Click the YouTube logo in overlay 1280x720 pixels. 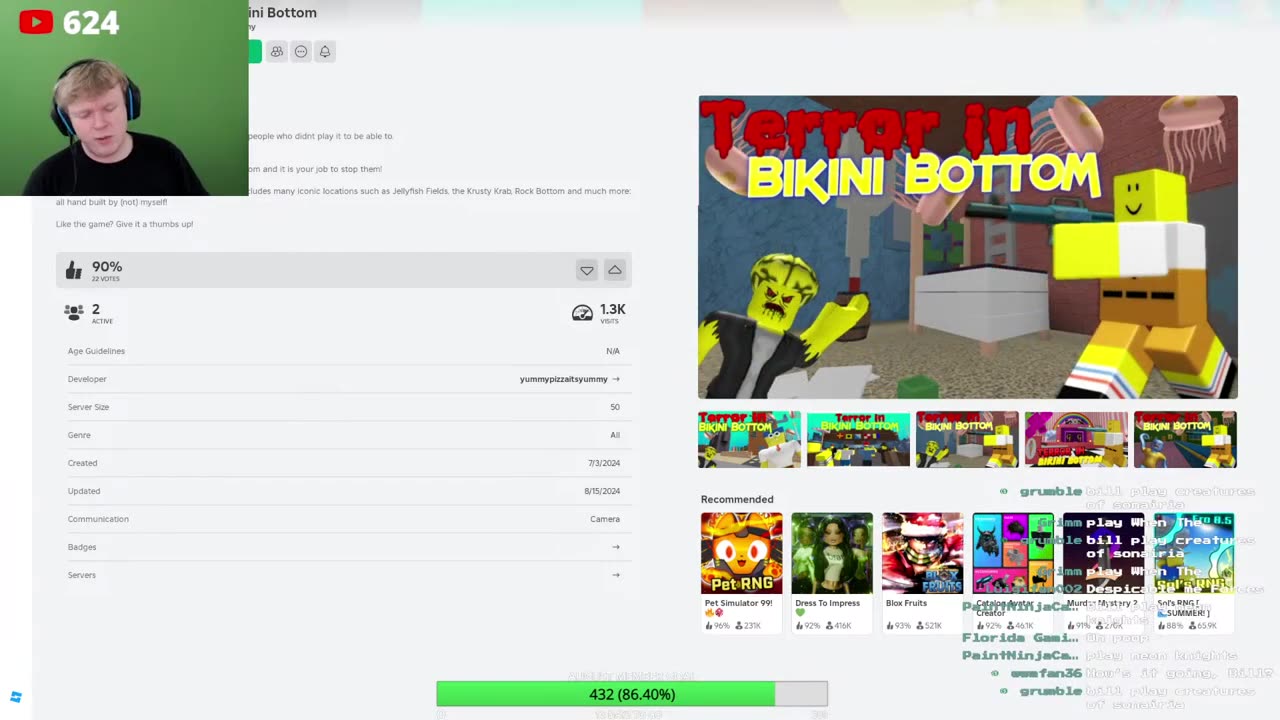pyautogui.click(x=36, y=22)
